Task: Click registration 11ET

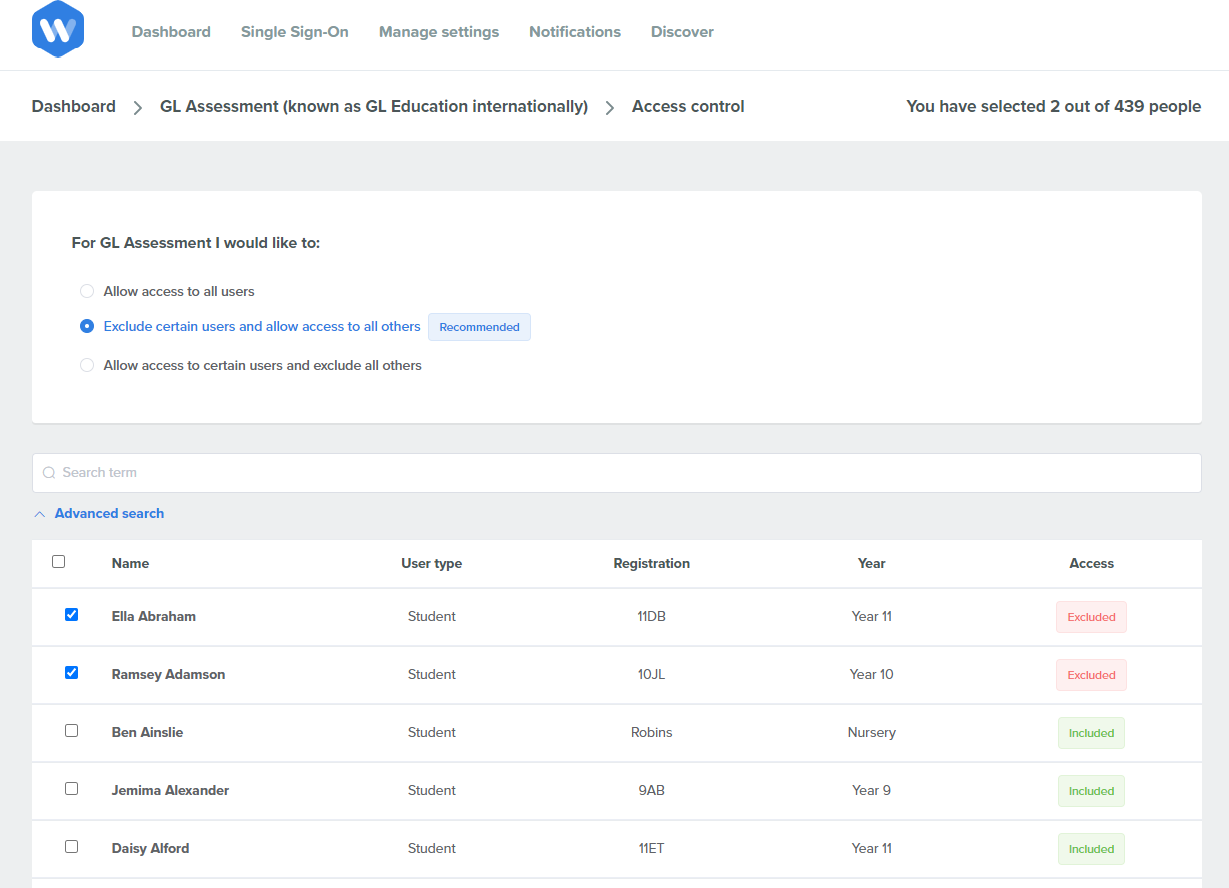Action: click(652, 848)
